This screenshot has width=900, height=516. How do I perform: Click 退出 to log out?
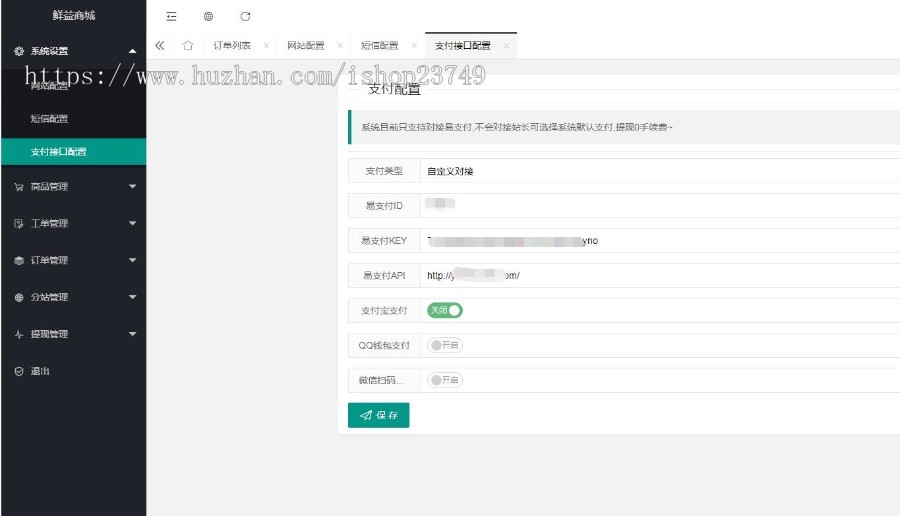[40, 371]
